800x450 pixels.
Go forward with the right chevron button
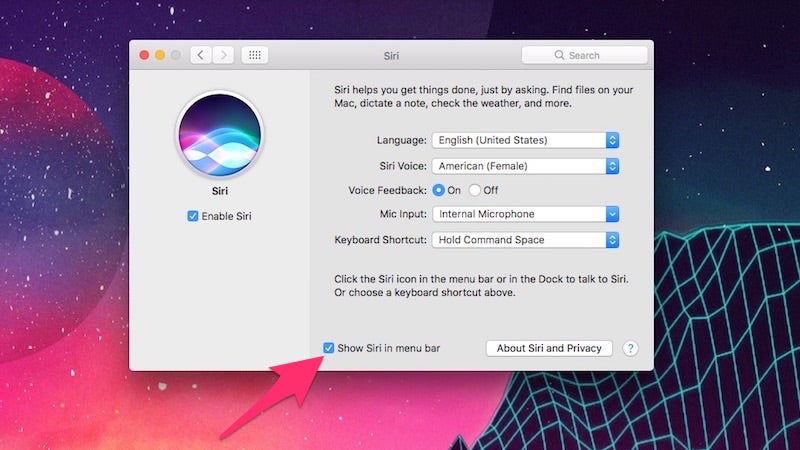click(x=223, y=55)
